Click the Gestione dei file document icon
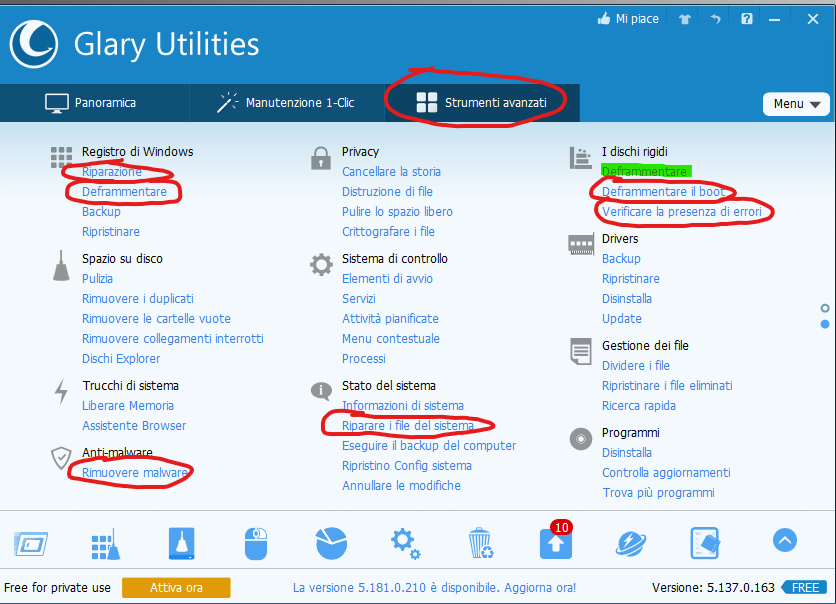Viewport: 836px width, 604px height. coord(581,351)
